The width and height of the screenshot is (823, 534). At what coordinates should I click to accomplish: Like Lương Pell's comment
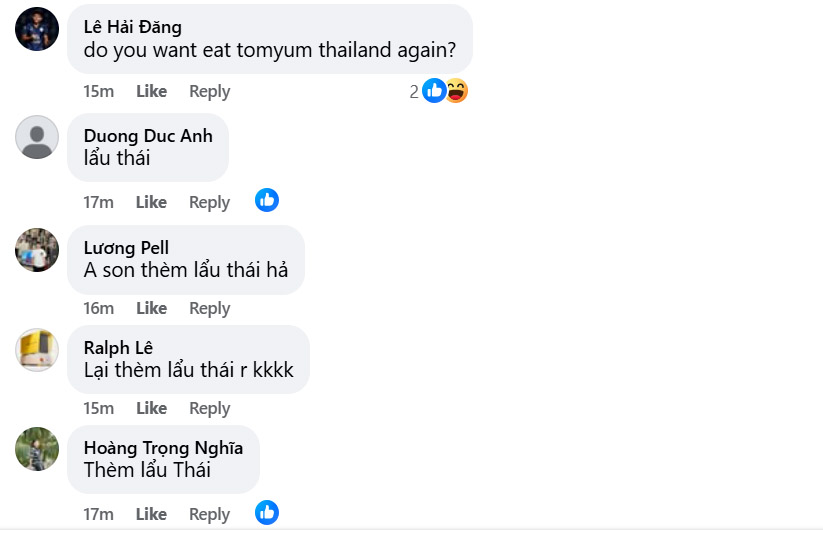click(151, 308)
